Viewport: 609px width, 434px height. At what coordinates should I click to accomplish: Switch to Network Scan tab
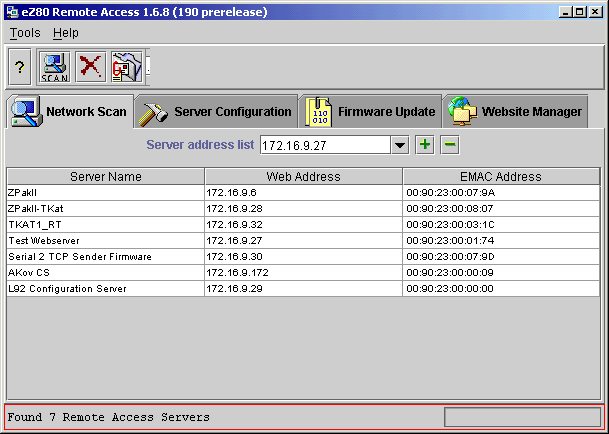click(70, 112)
